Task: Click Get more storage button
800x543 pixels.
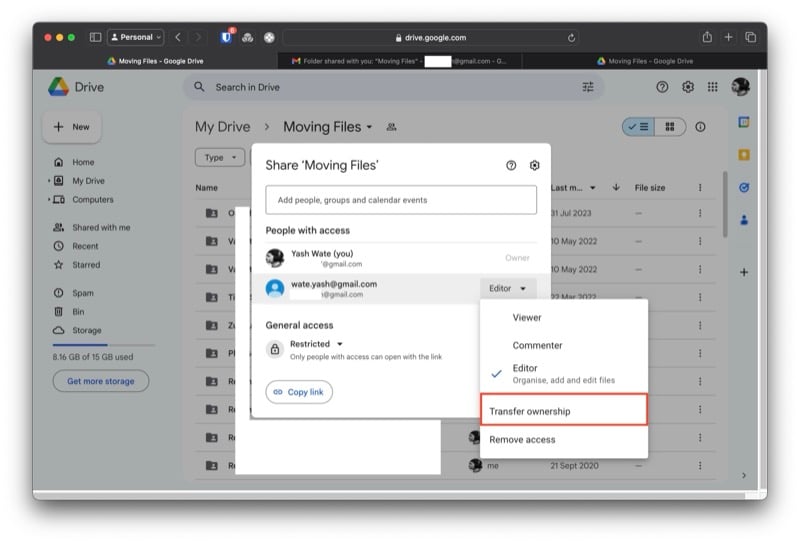Action: pos(101,381)
